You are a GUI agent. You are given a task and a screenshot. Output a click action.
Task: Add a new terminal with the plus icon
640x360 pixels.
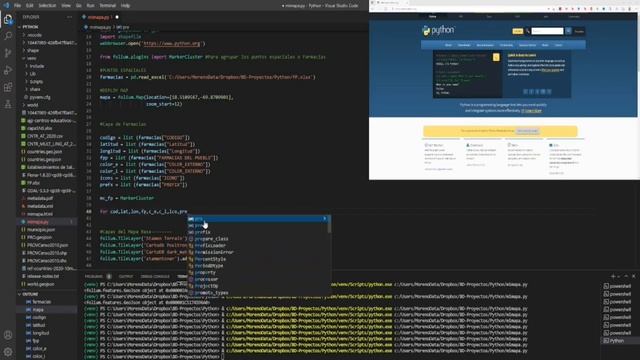tap(613, 276)
